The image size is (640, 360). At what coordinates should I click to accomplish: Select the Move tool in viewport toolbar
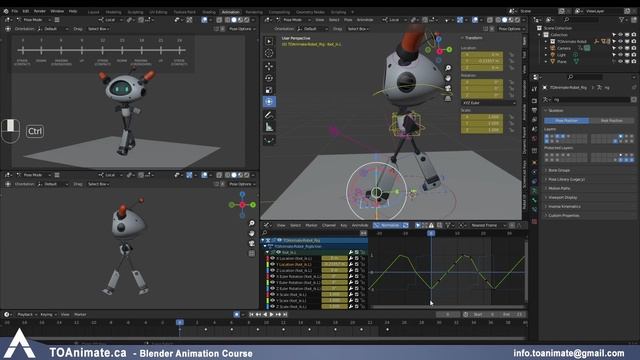[x=269, y=66]
